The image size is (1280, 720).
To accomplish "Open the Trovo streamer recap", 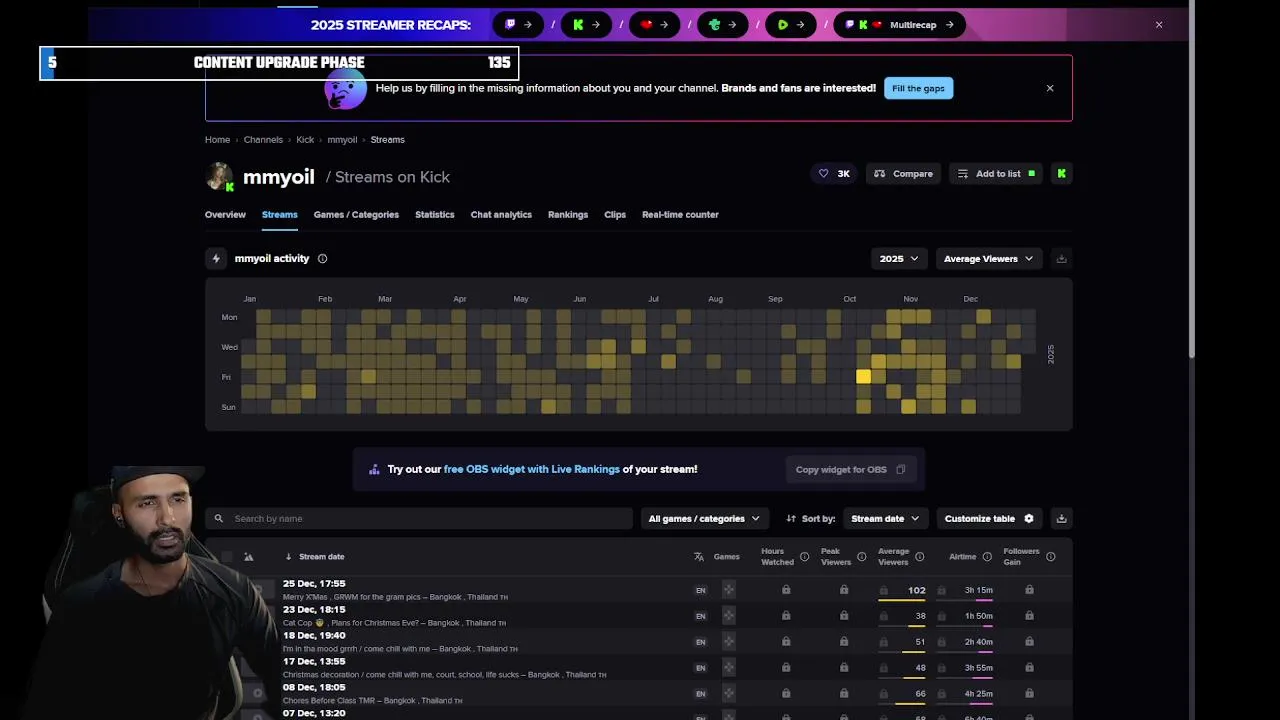I will pos(721,25).
